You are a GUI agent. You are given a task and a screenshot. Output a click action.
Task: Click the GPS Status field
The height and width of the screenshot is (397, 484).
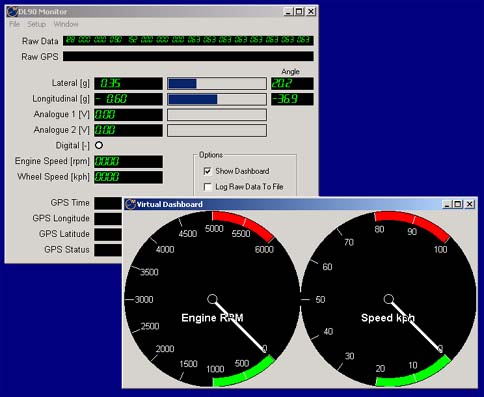pyautogui.click(x=108, y=250)
